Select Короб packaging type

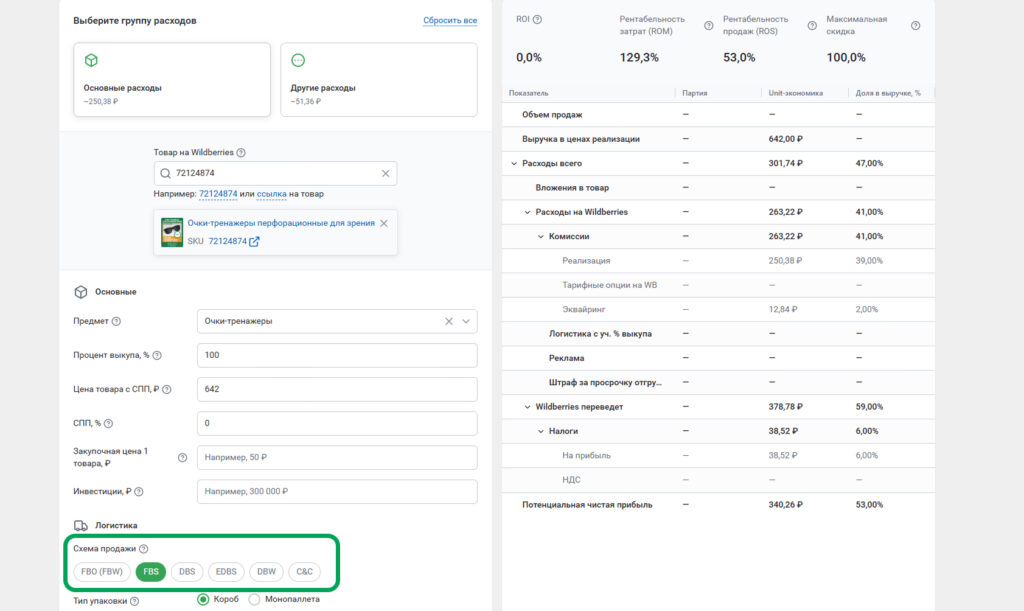click(203, 599)
